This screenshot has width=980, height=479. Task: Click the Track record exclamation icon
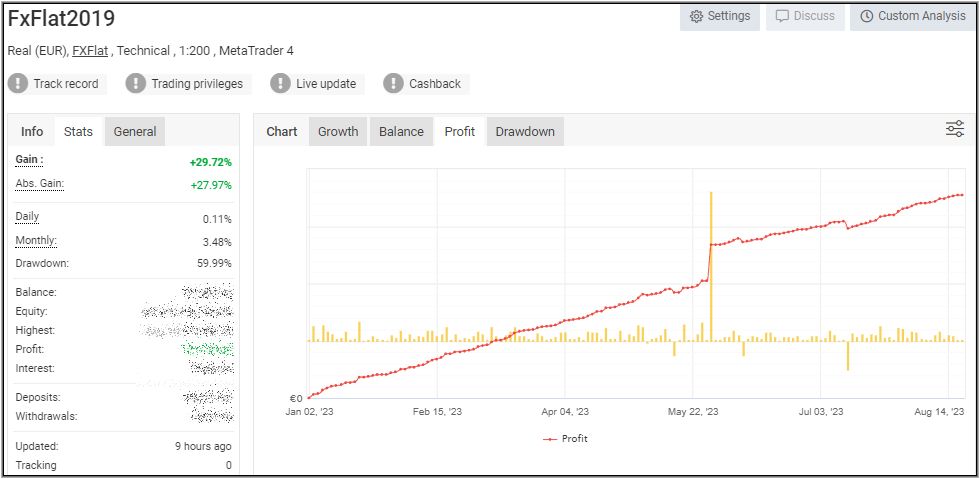[18, 84]
